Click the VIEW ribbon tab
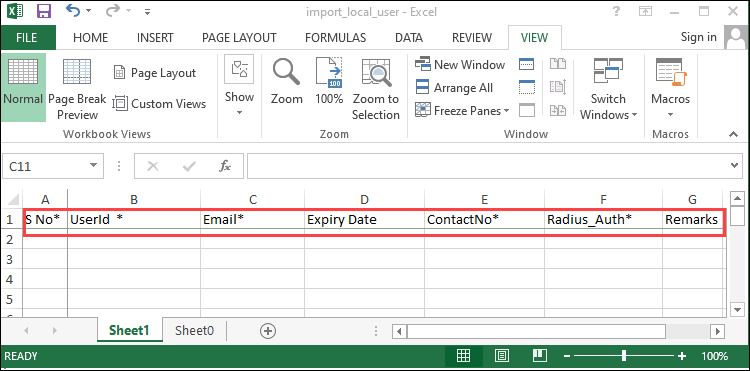The height and width of the screenshot is (371, 750). tap(534, 38)
